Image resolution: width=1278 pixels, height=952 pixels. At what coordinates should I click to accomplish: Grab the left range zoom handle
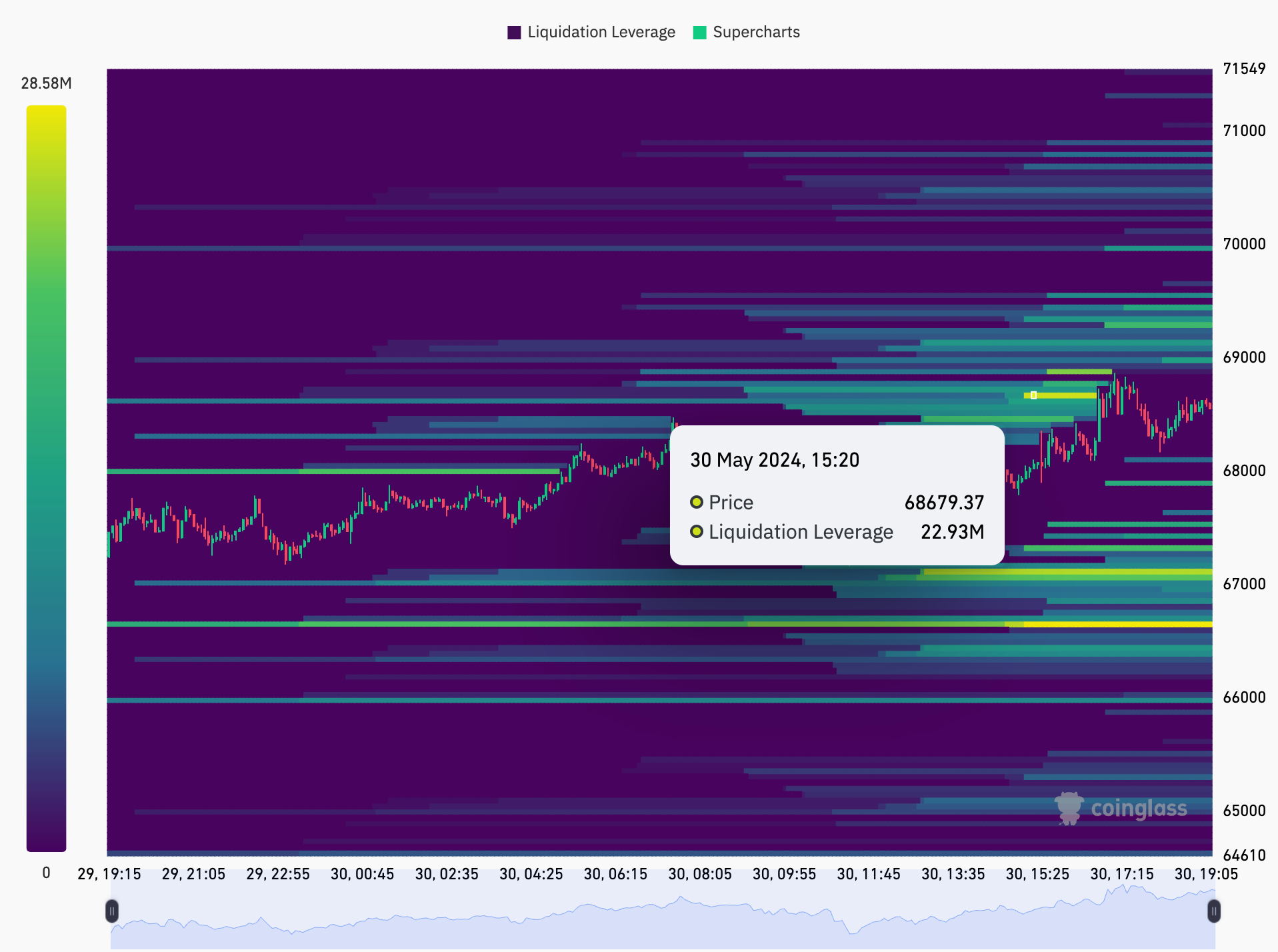112,911
